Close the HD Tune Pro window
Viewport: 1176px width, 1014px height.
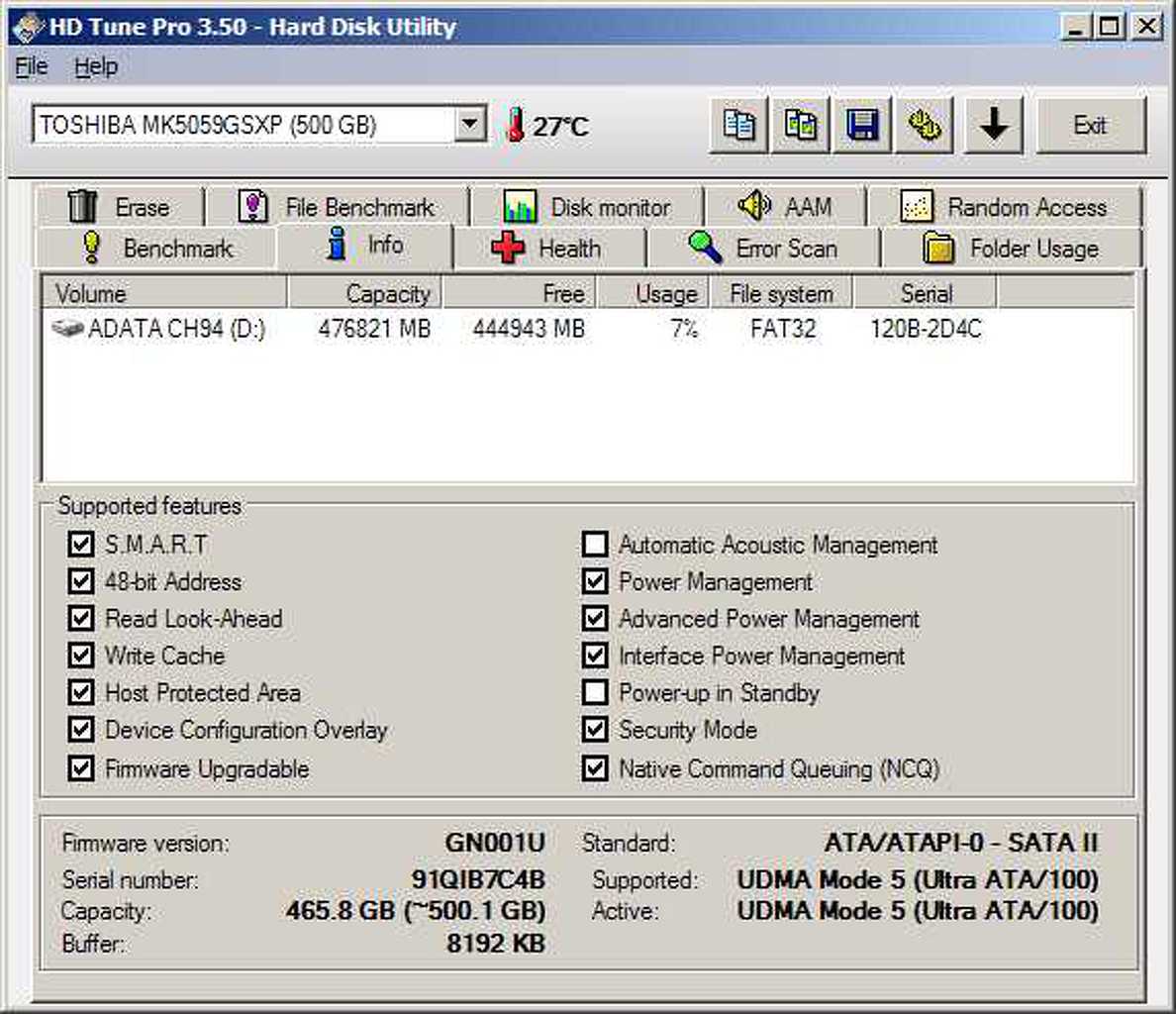tap(1146, 27)
